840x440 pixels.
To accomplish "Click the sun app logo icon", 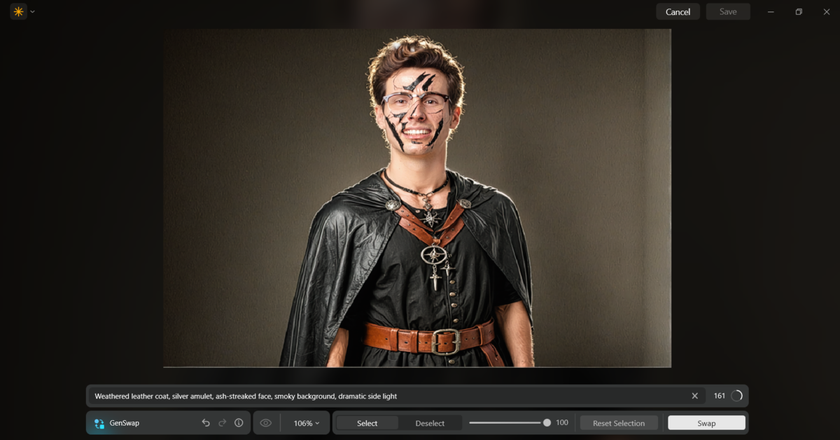I will coord(18,12).
